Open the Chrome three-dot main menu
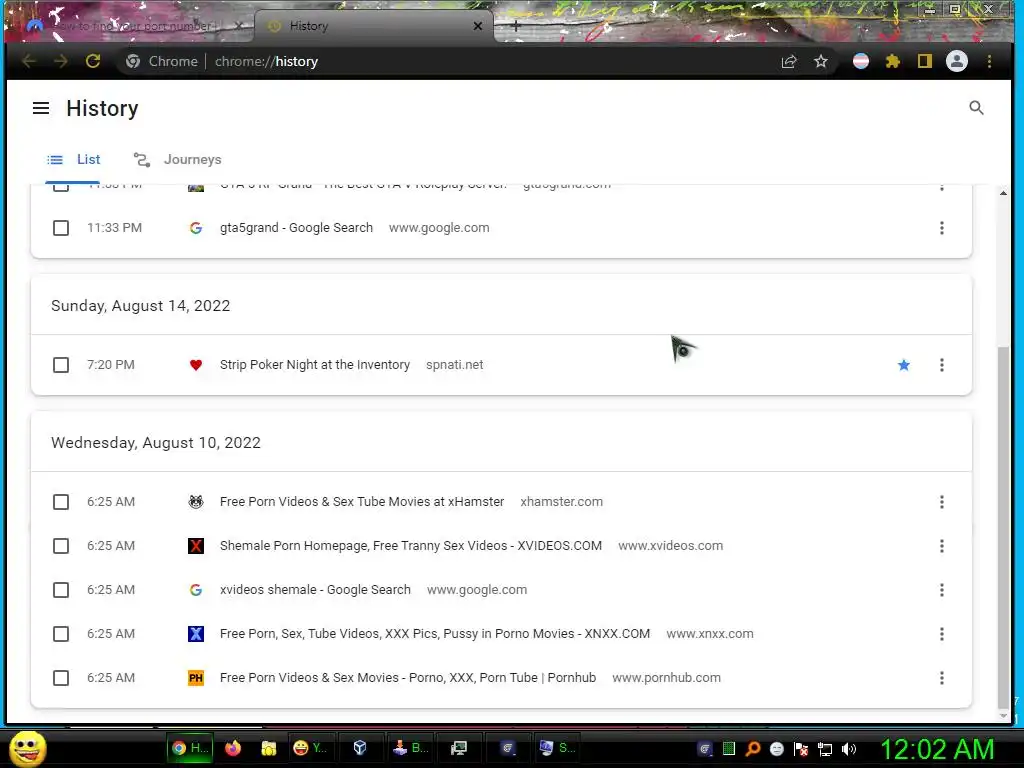 click(989, 61)
